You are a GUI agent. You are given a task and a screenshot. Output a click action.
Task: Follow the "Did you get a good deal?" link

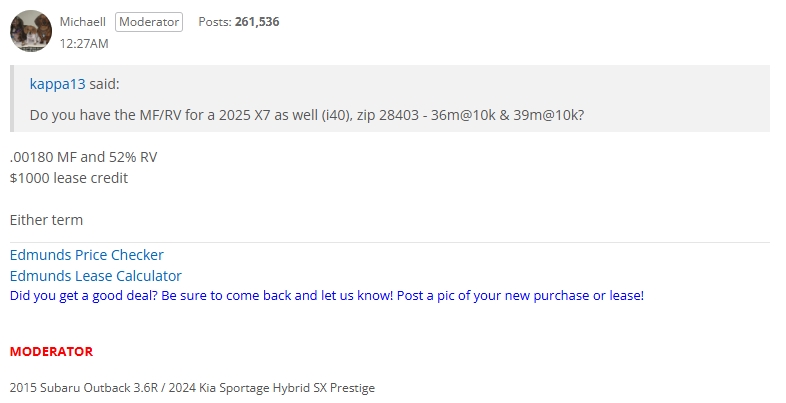point(84,296)
